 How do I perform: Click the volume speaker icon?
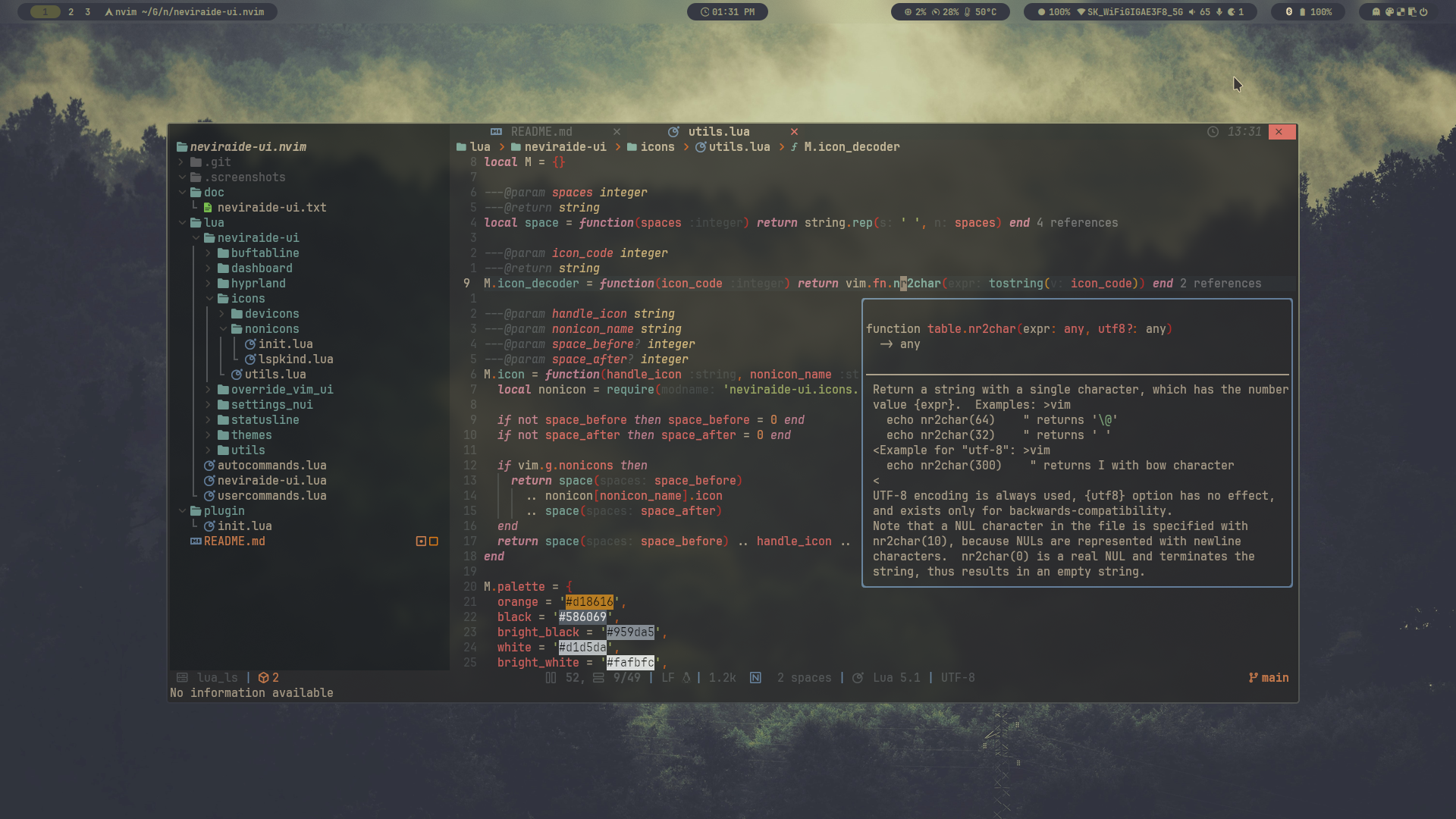1192,12
